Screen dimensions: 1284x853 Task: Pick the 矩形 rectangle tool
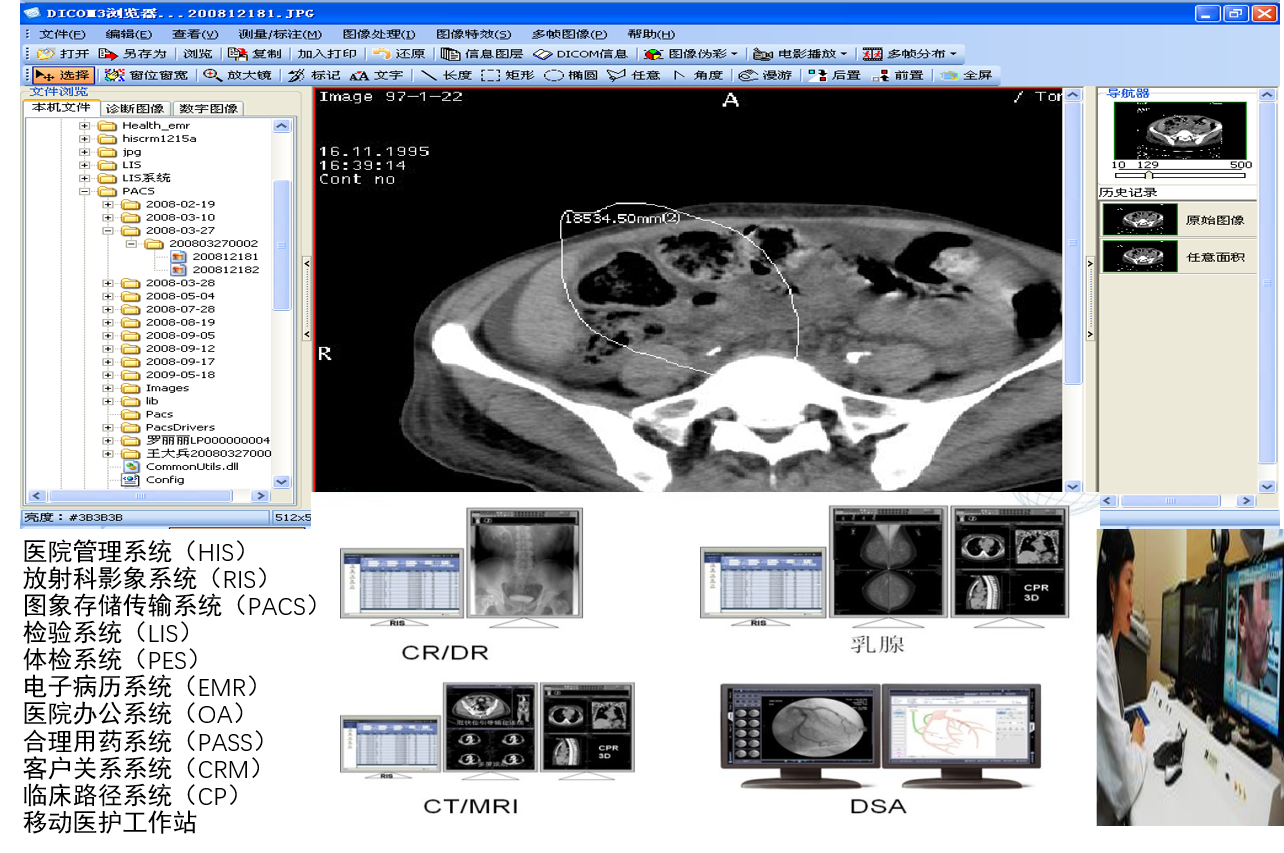point(507,75)
